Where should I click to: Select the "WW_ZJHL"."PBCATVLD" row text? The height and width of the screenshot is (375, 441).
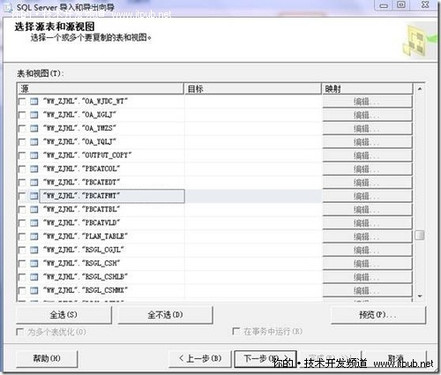point(81,223)
